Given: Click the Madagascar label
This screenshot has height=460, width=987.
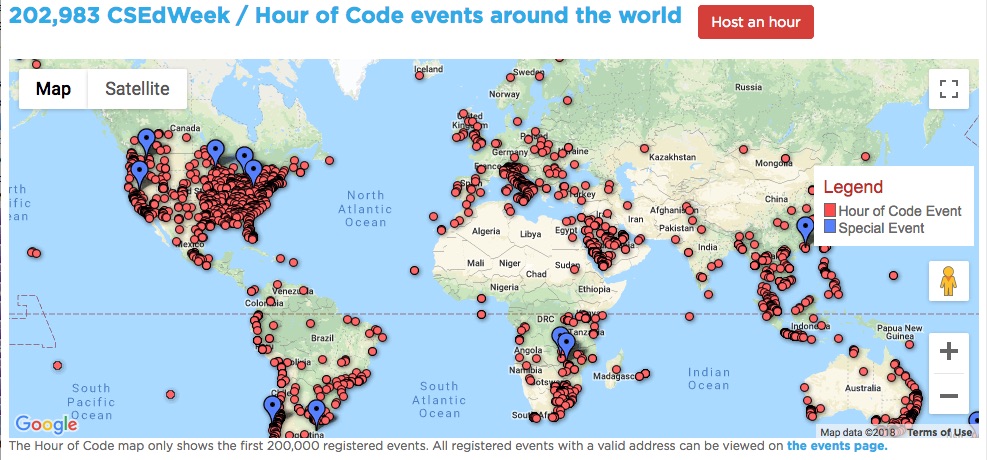Looking at the screenshot, I should 614,376.
